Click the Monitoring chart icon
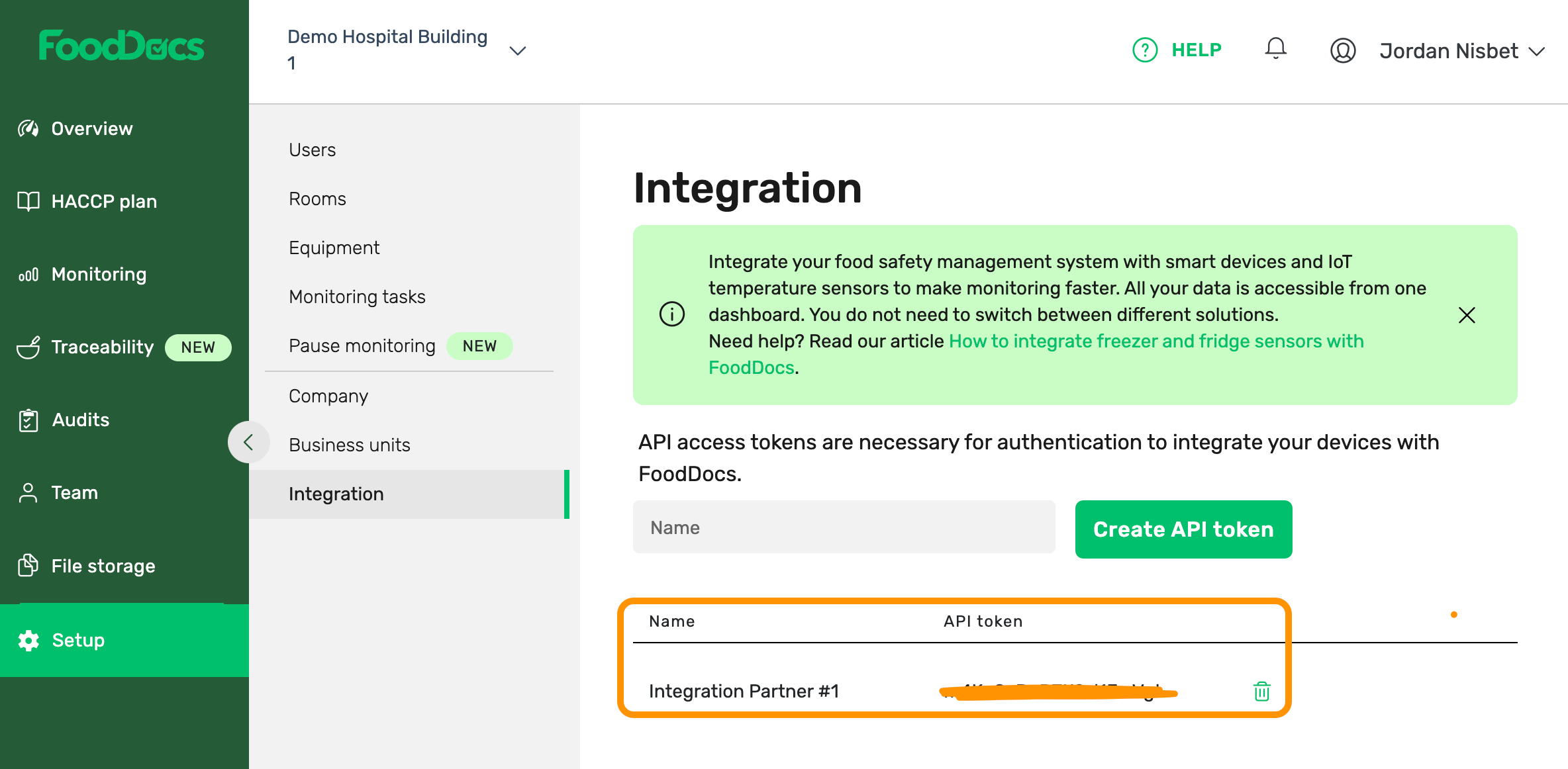The height and width of the screenshot is (769, 1568). point(28,273)
